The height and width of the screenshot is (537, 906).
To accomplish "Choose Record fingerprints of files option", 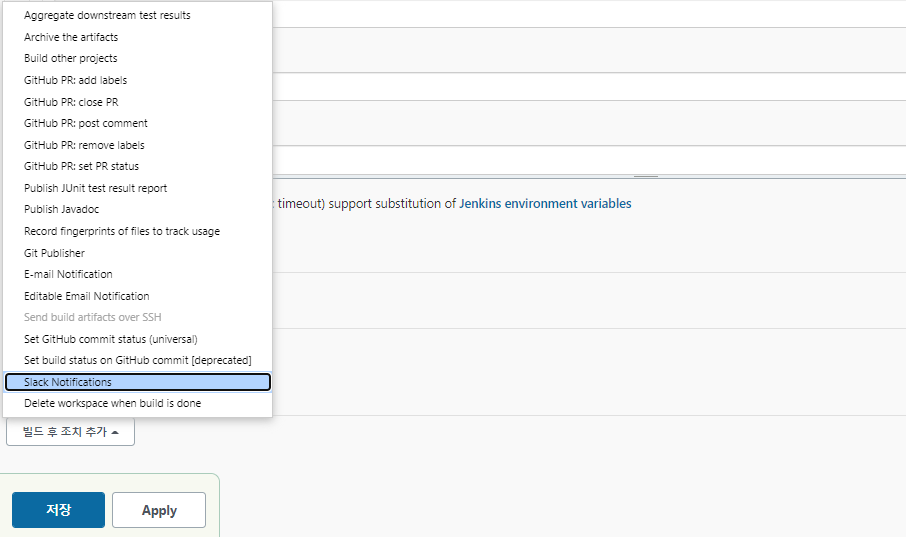I will [x=138, y=231].
